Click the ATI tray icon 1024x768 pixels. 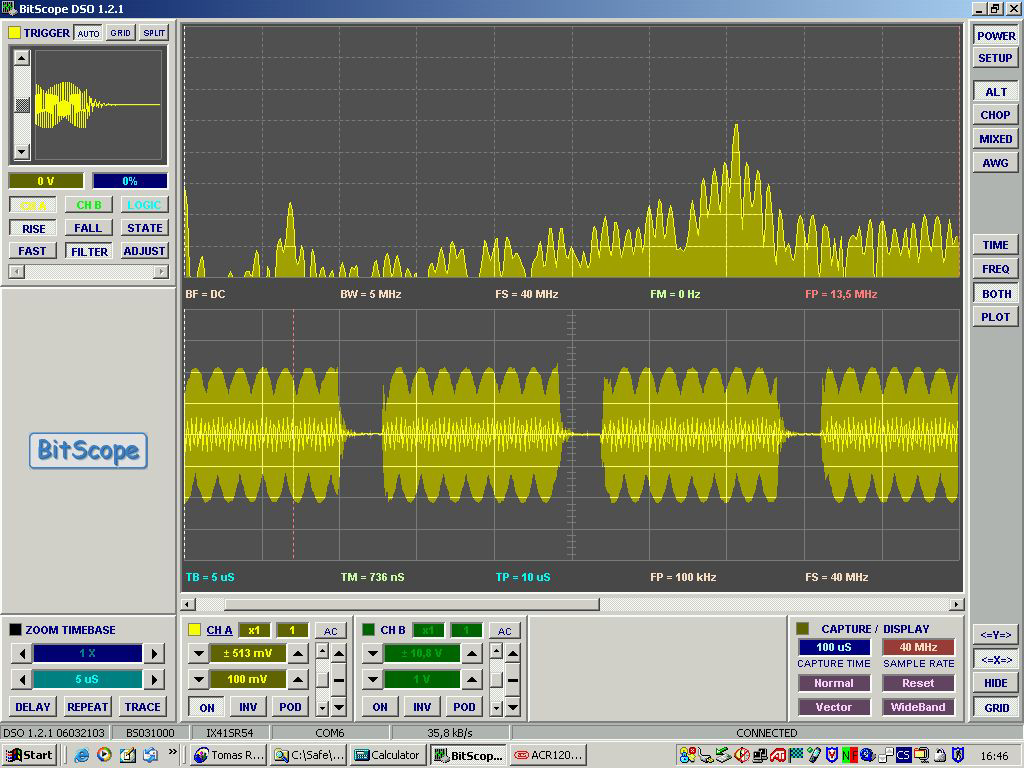[778, 755]
